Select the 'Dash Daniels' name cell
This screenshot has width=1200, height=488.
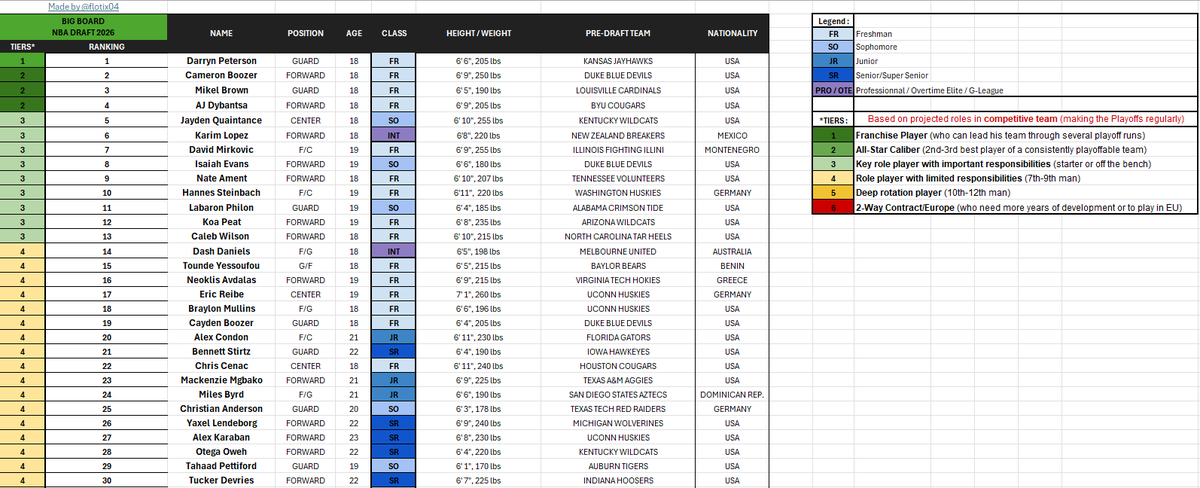tap(222, 251)
